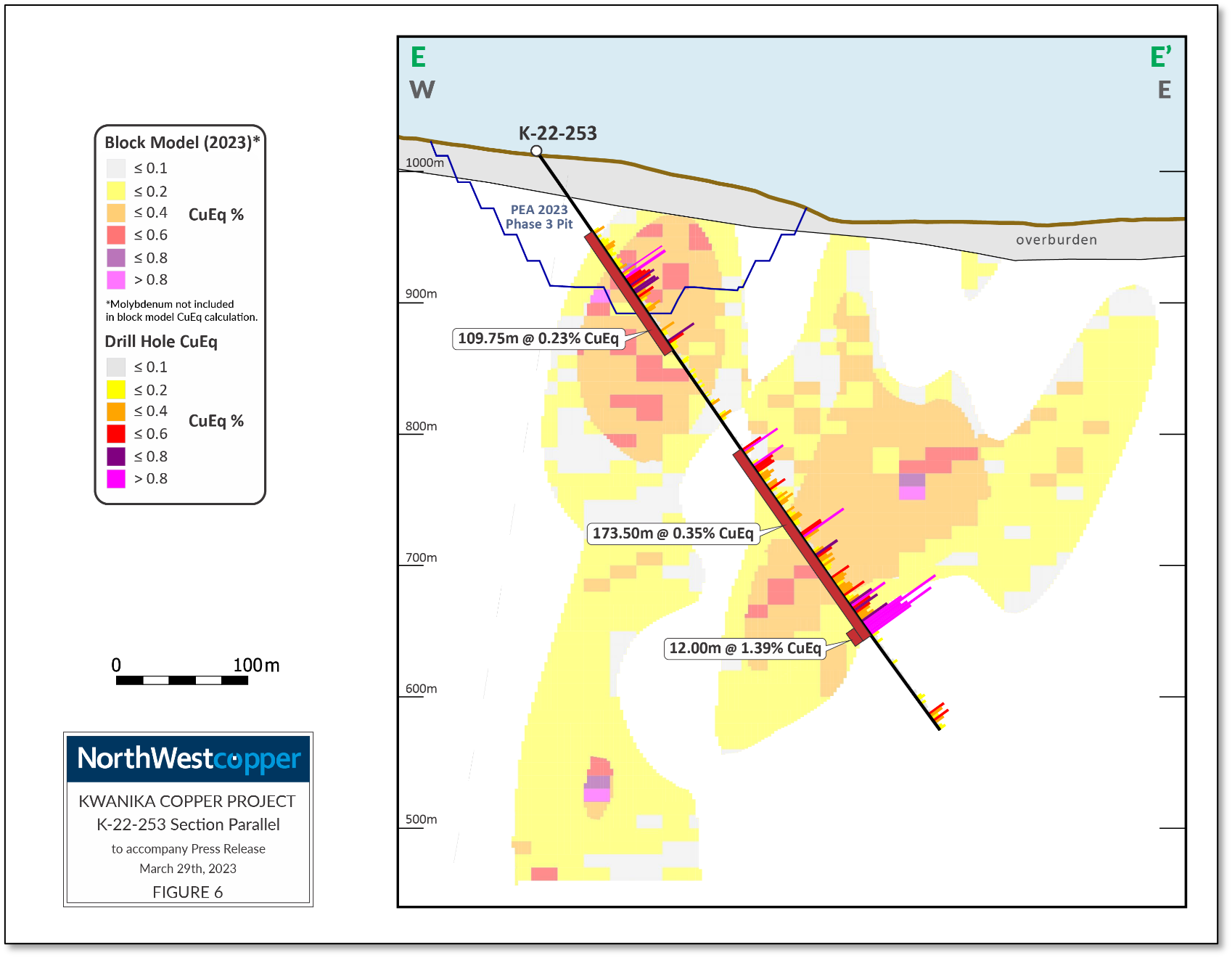This screenshot has width=1232, height=958.
Task: Click the 800m elevation label
Action: tap(421, 426)
